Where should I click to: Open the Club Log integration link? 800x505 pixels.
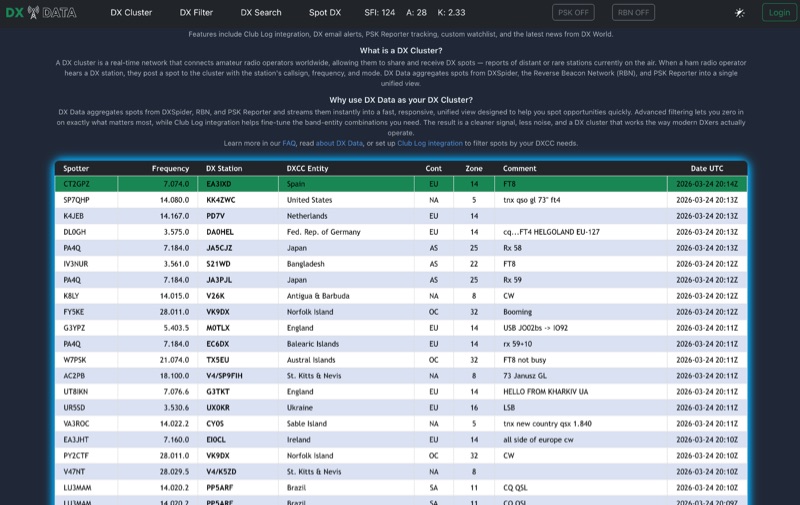430,143
